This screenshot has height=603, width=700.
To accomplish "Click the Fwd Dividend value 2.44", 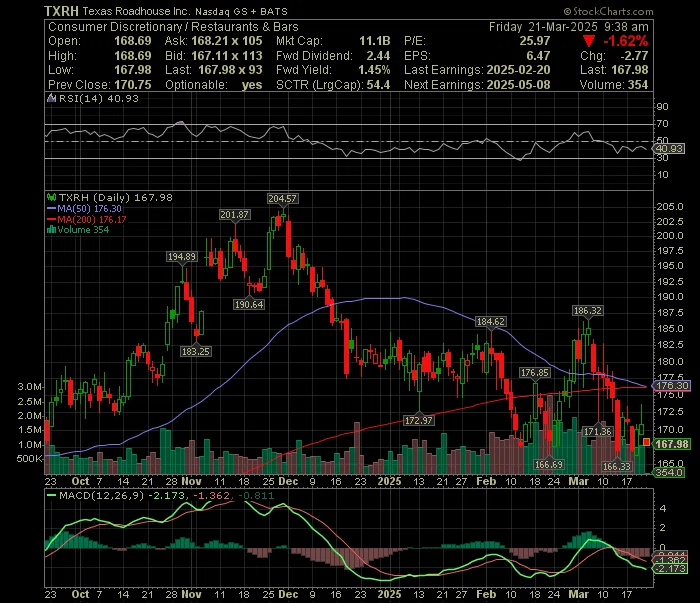I will (x=378, y=56).
